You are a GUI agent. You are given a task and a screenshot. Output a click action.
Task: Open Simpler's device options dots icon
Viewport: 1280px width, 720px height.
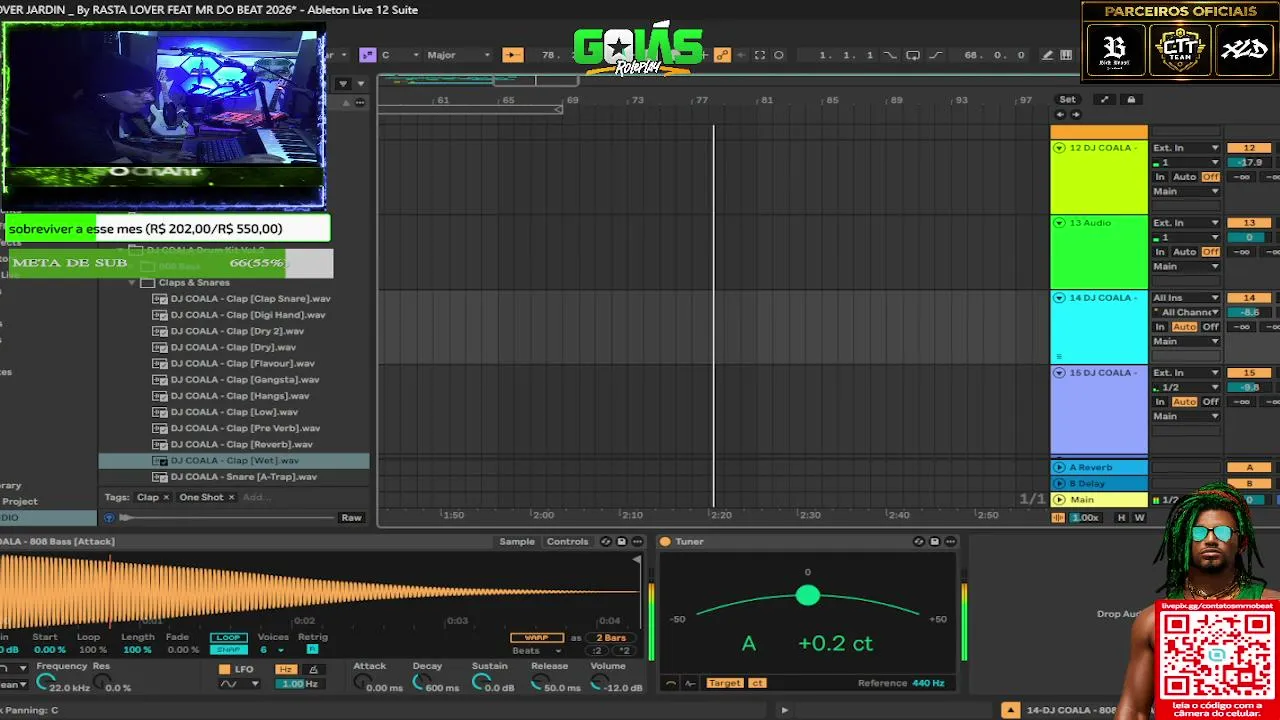(x=637, y=541)
